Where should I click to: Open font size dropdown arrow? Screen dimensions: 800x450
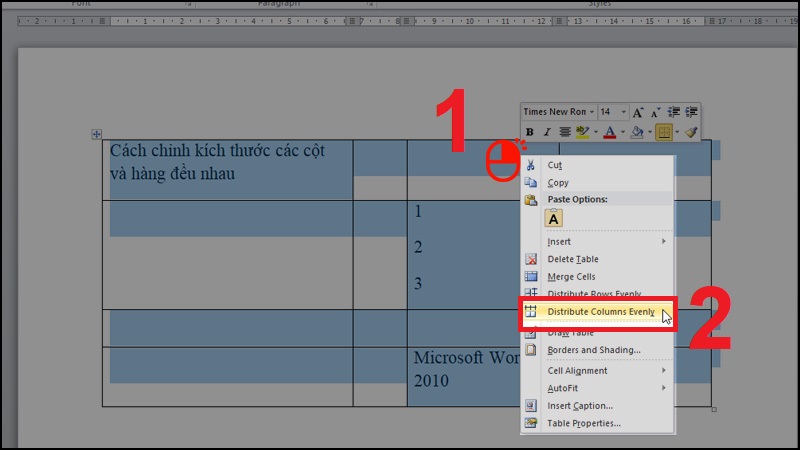point(623,112)
